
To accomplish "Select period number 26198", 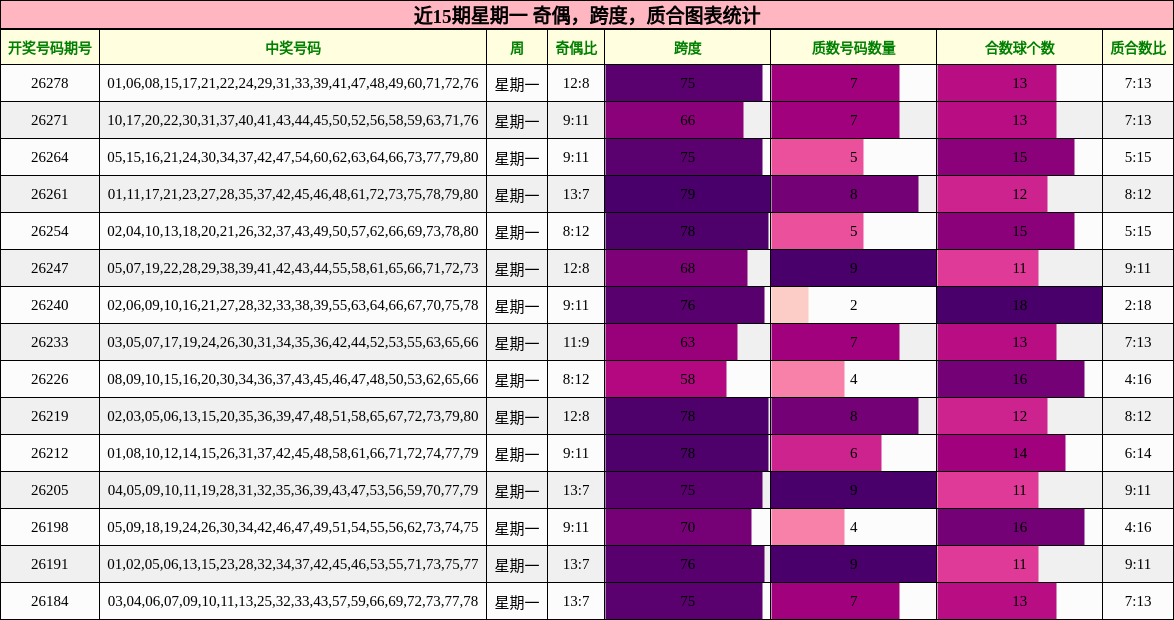I will pyautogui.click(x=49, y=528).
